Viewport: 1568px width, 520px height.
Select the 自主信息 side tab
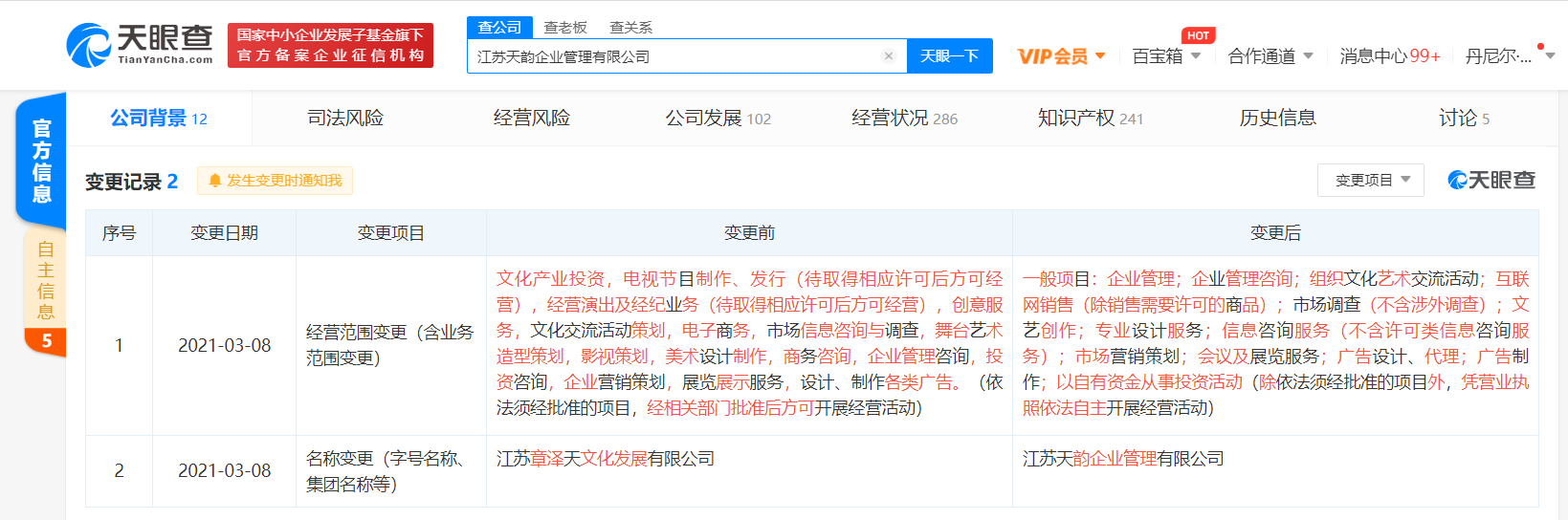pyautogui.click(x=45, y=279)
